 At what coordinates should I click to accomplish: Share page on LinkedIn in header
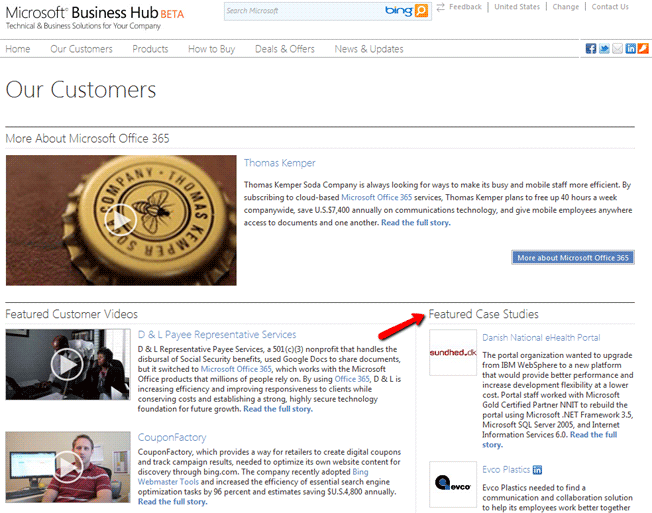pyautogui.click(x=630, y=49)
